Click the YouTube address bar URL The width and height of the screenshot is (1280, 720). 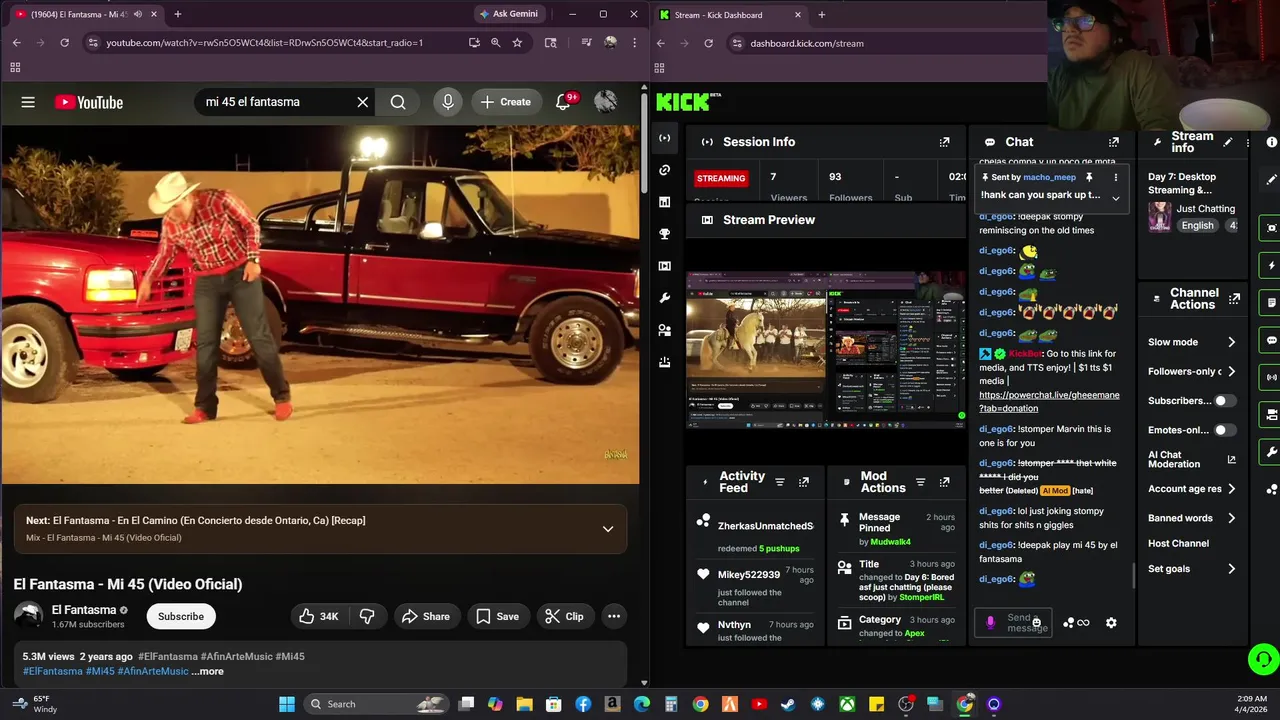coord(264,43)
